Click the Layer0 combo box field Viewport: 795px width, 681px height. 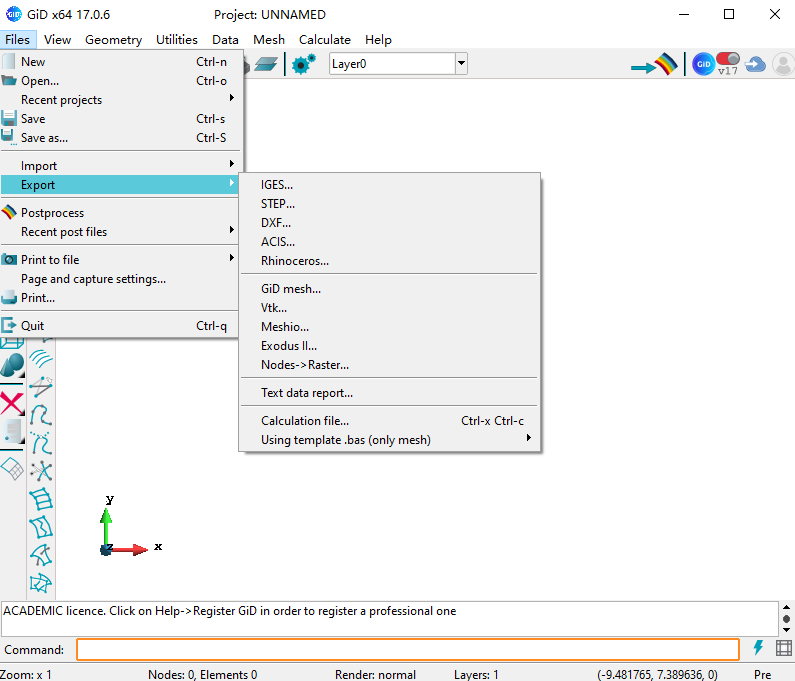[x=392, y=64]
